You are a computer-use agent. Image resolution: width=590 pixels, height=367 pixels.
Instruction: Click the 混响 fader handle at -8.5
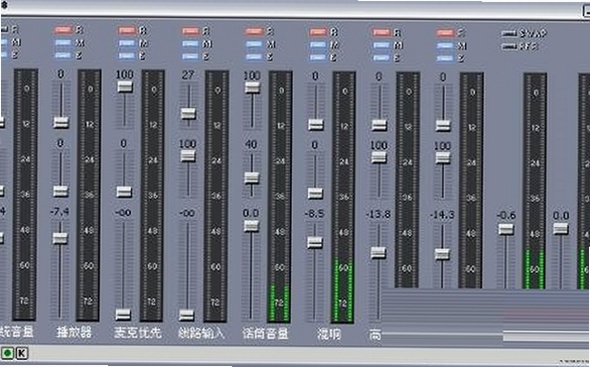(x=315, y=242)
